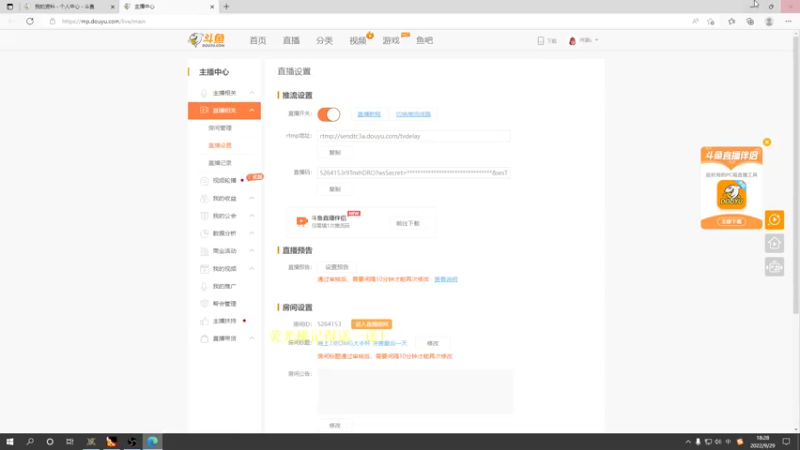
Task: Open 分类 in the top navigation
Action: [324, 40]
